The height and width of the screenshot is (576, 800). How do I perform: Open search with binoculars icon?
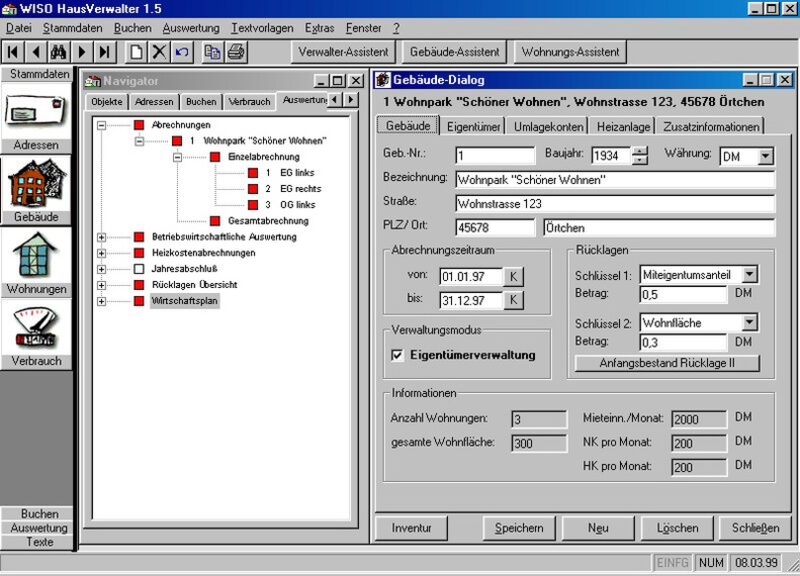(59, 52)
